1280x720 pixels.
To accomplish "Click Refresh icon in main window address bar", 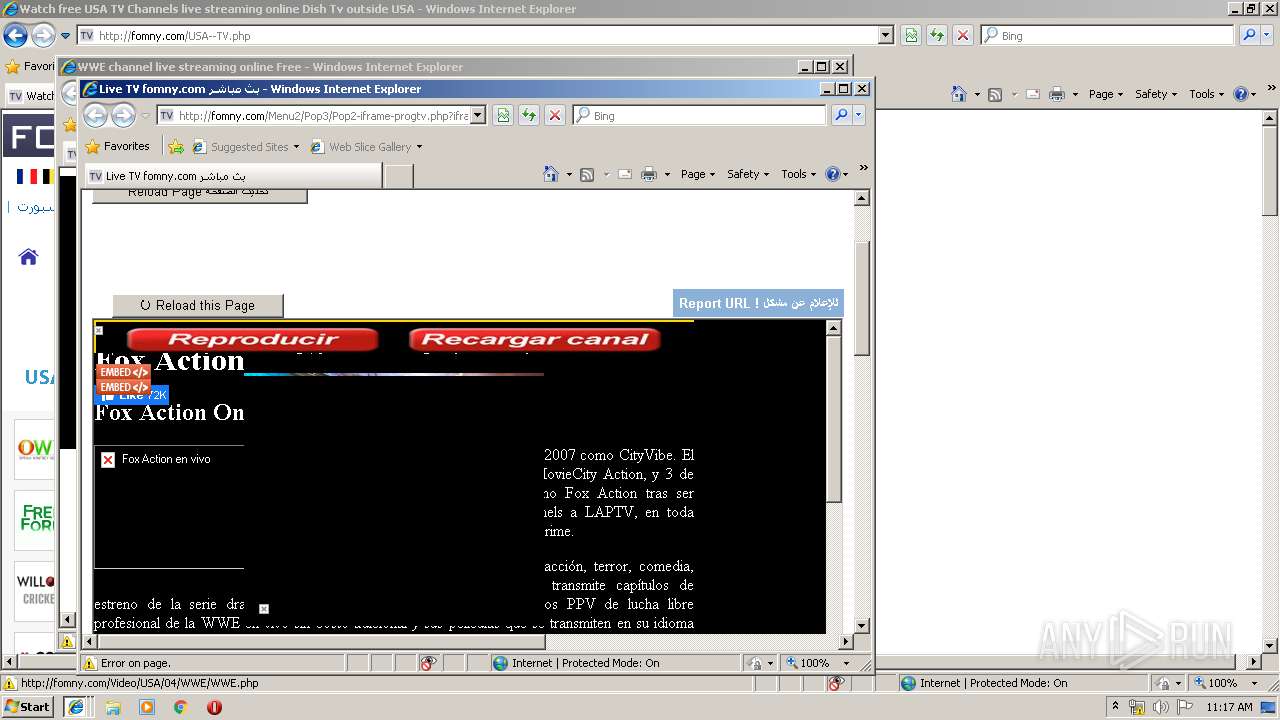I will coord(937,35).
